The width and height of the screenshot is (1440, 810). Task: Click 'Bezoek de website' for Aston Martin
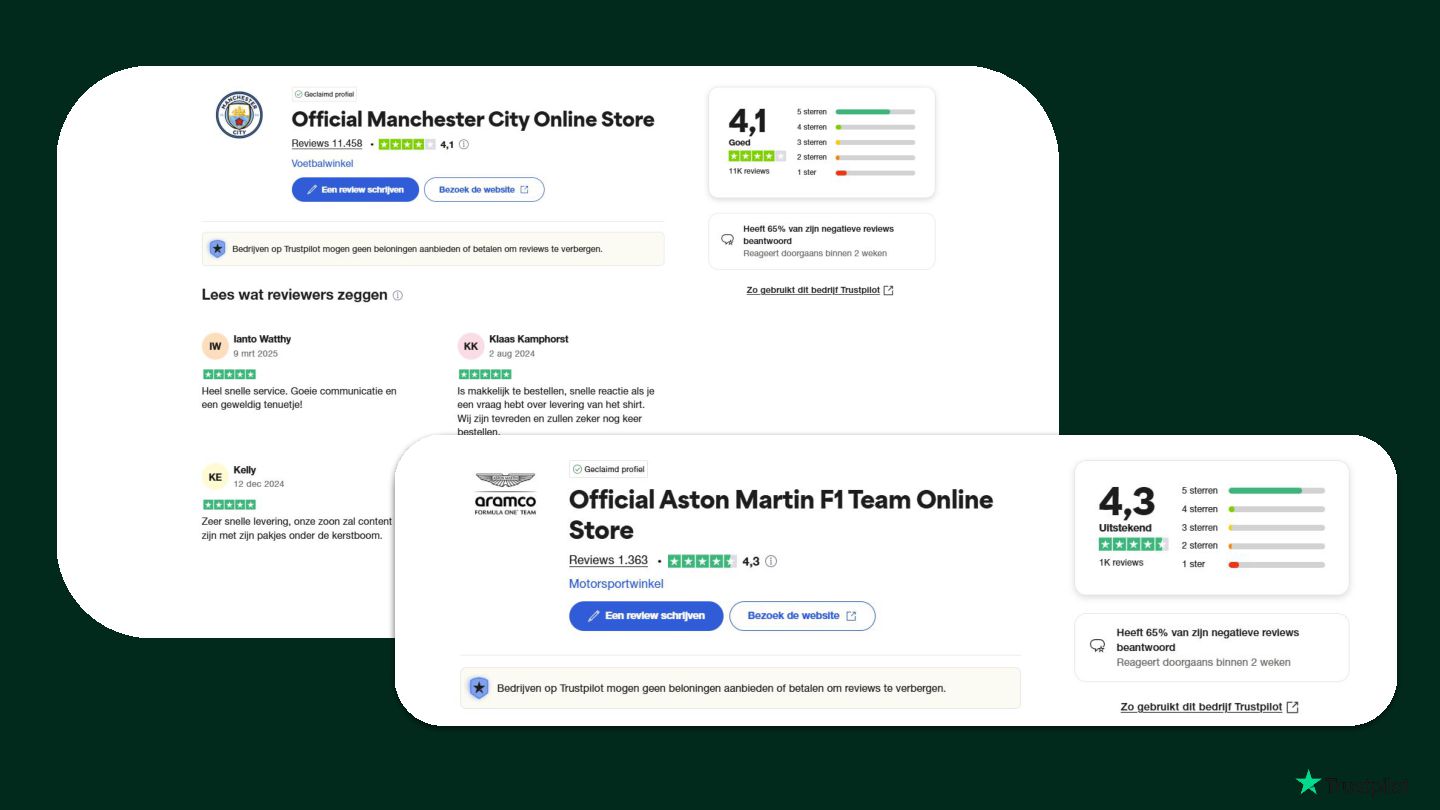(802, 616)
